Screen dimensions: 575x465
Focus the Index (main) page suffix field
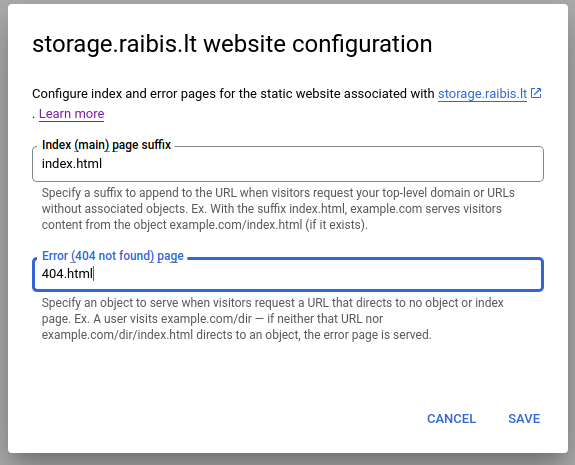coord(288,164)
